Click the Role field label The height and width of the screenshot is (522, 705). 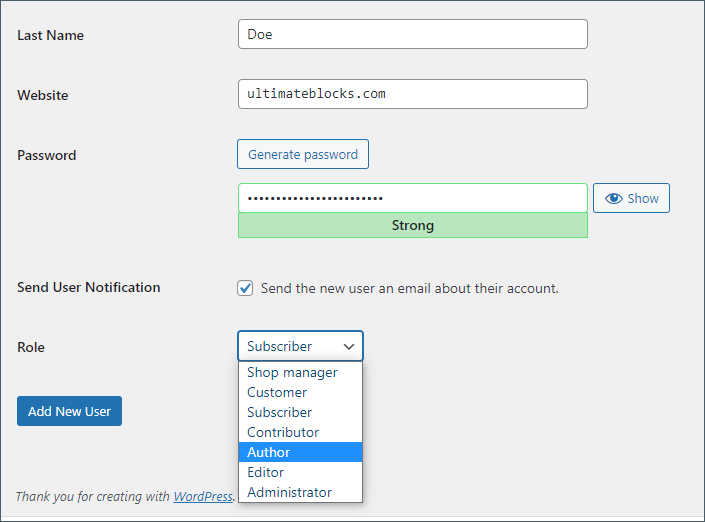[31, 347]
